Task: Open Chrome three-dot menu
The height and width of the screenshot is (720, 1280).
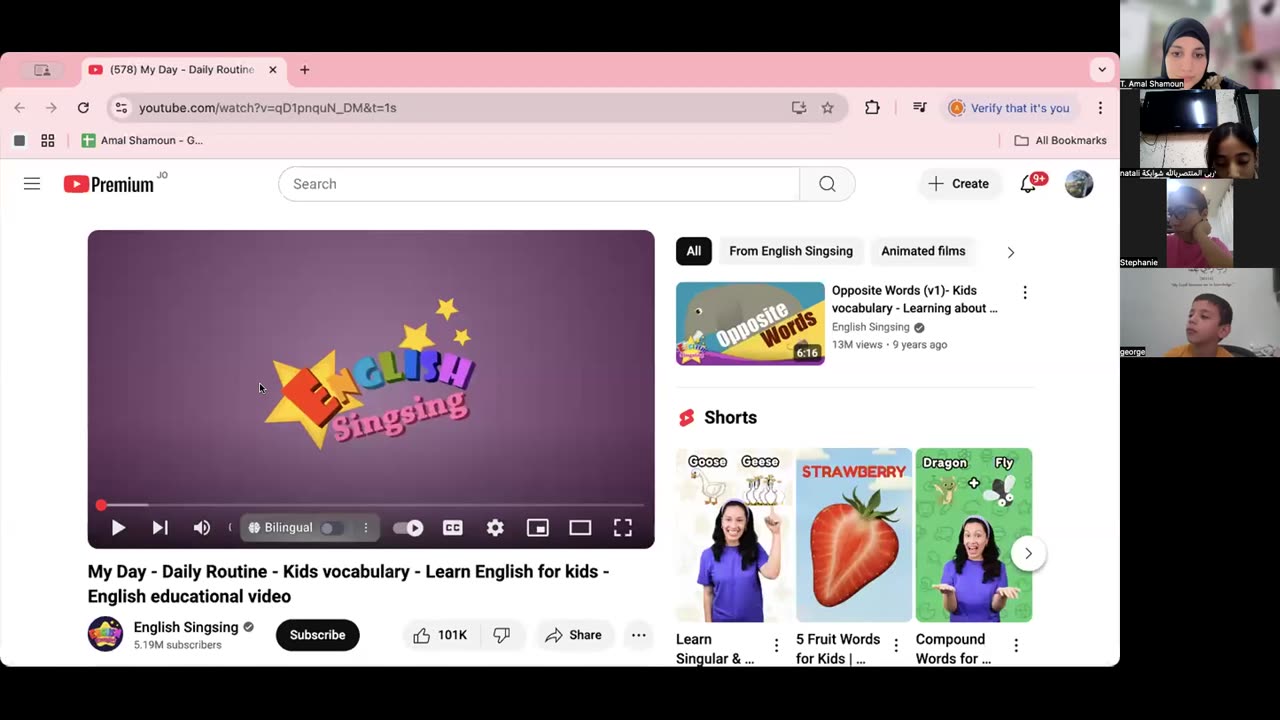Action: (x=1100, y=108)
